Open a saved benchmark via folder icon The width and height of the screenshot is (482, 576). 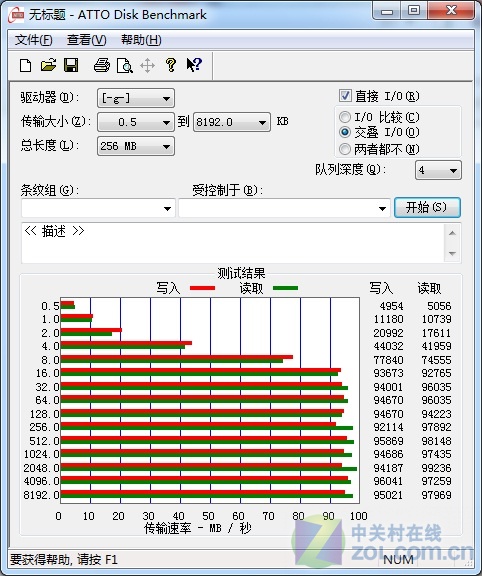point(48,65)
